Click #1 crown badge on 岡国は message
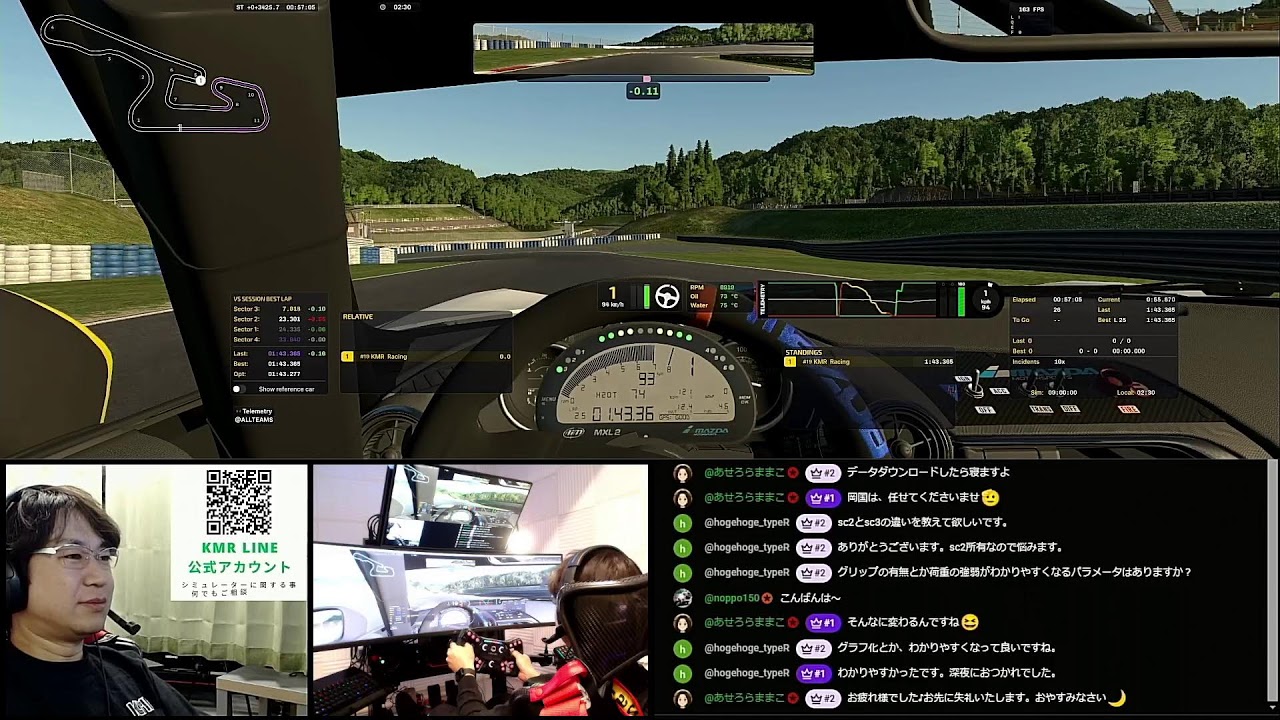Image resolution: width=1280 pixels, height=720 pixels. coord(822,497)
